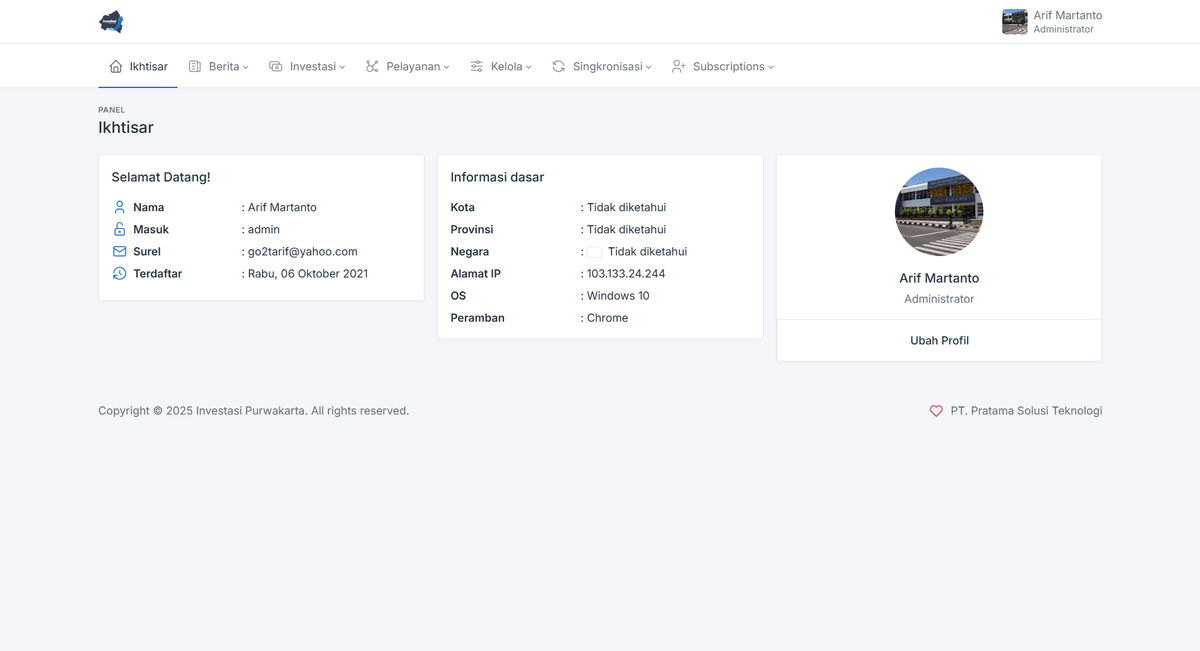Open the Arif Martanto account menu in header
The width and height of the screenshot is (1200, 651).
(1052, 22)
